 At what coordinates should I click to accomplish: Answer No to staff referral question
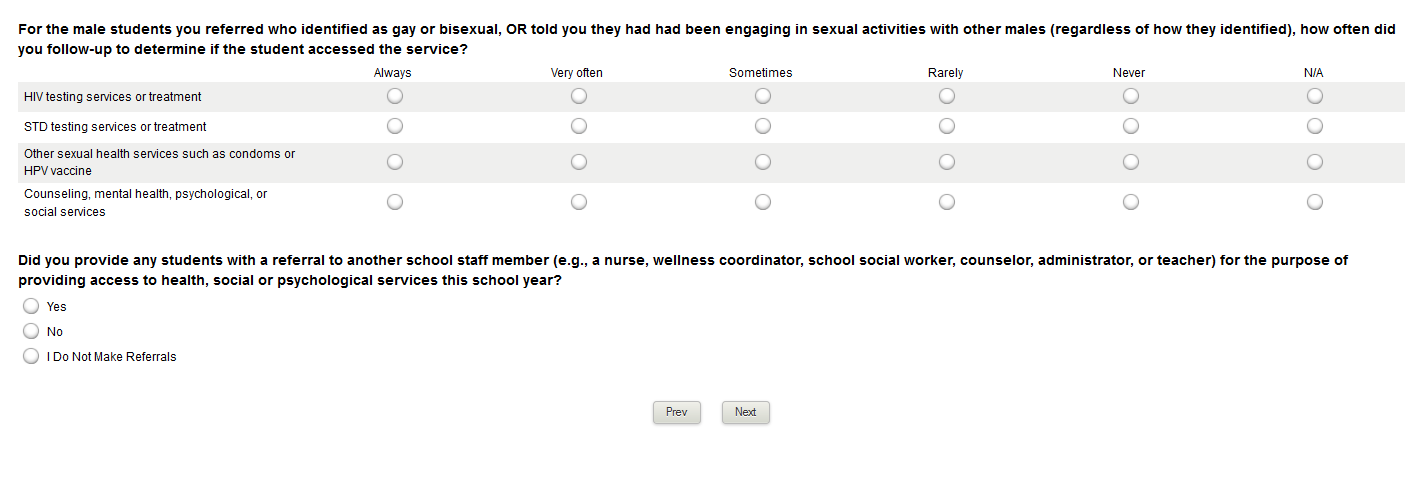(31, 331)
